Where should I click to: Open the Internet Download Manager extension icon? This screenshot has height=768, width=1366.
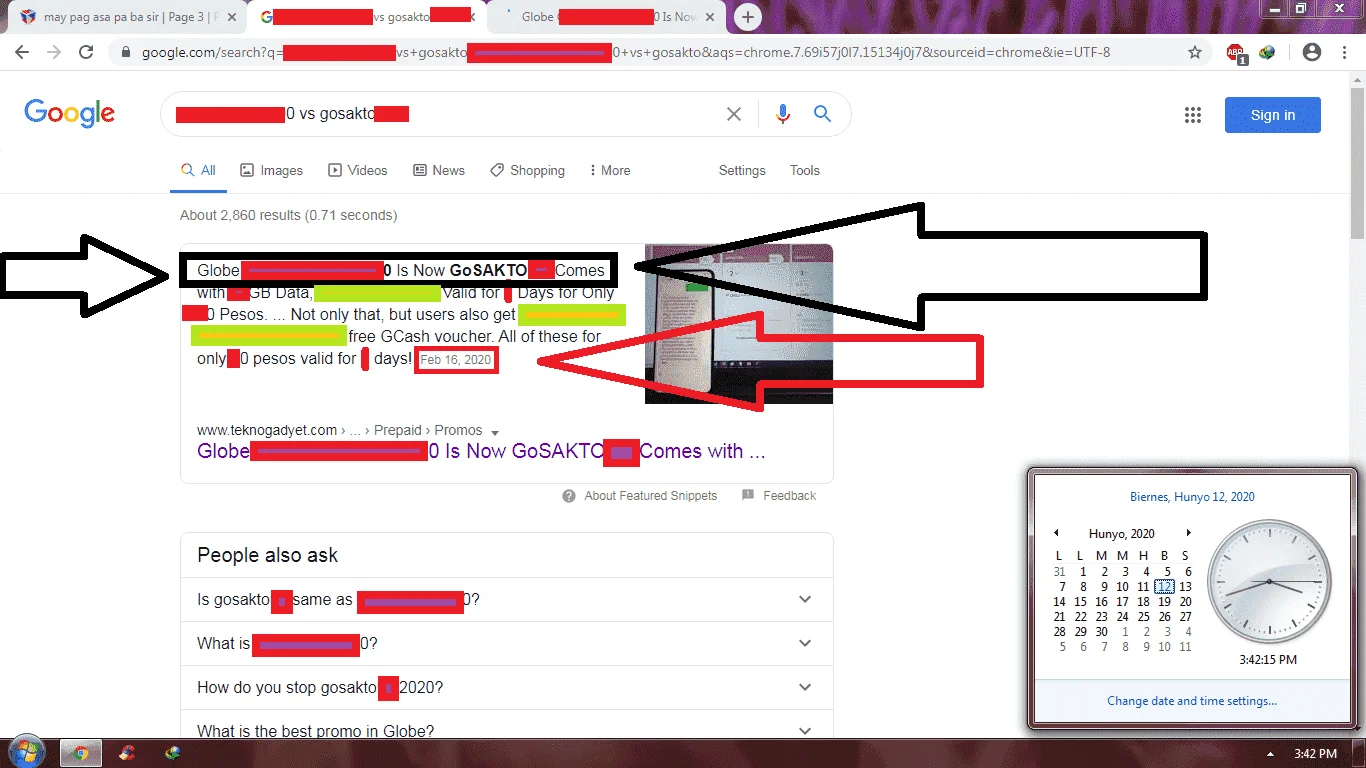tap(1267, 52)
